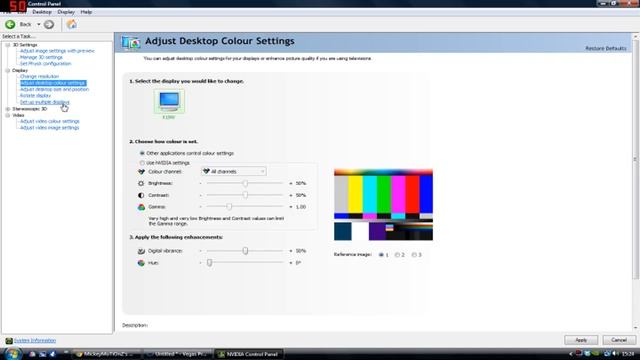Open the Colour channel dropdown
Viewport: 640px width, 360px height.
[x=233, y=171]
